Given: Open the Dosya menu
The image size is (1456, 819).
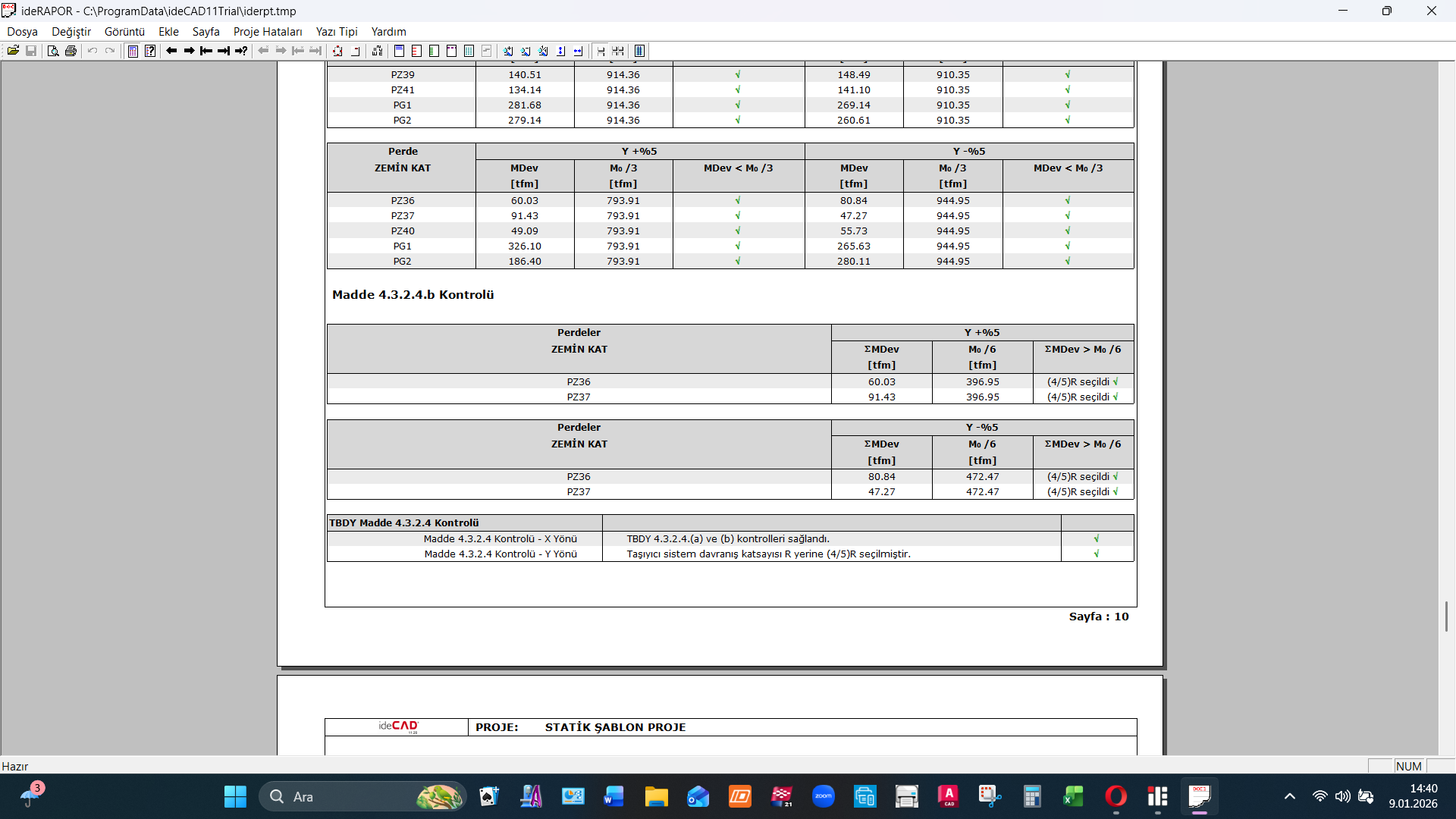Looking at the screenshot, I should tap(22, 31).
